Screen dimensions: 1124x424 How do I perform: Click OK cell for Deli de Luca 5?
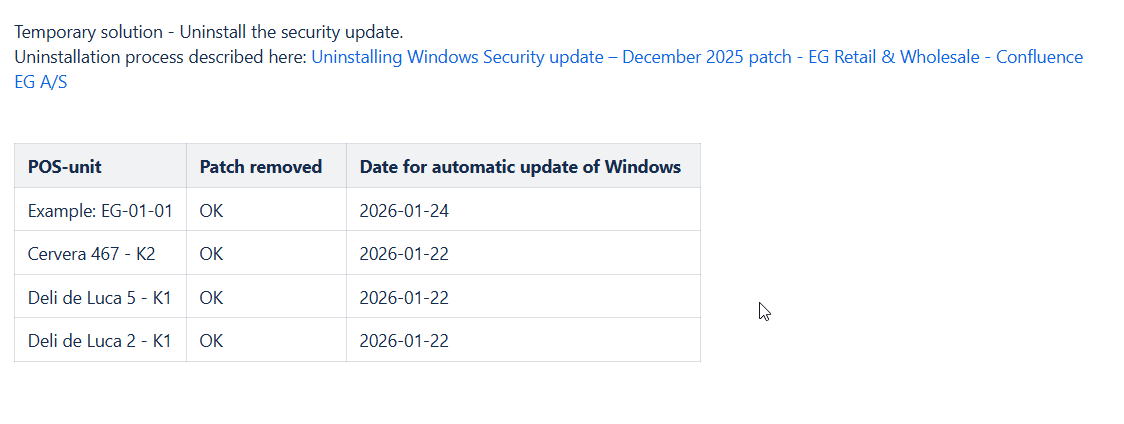coord(211,298)
